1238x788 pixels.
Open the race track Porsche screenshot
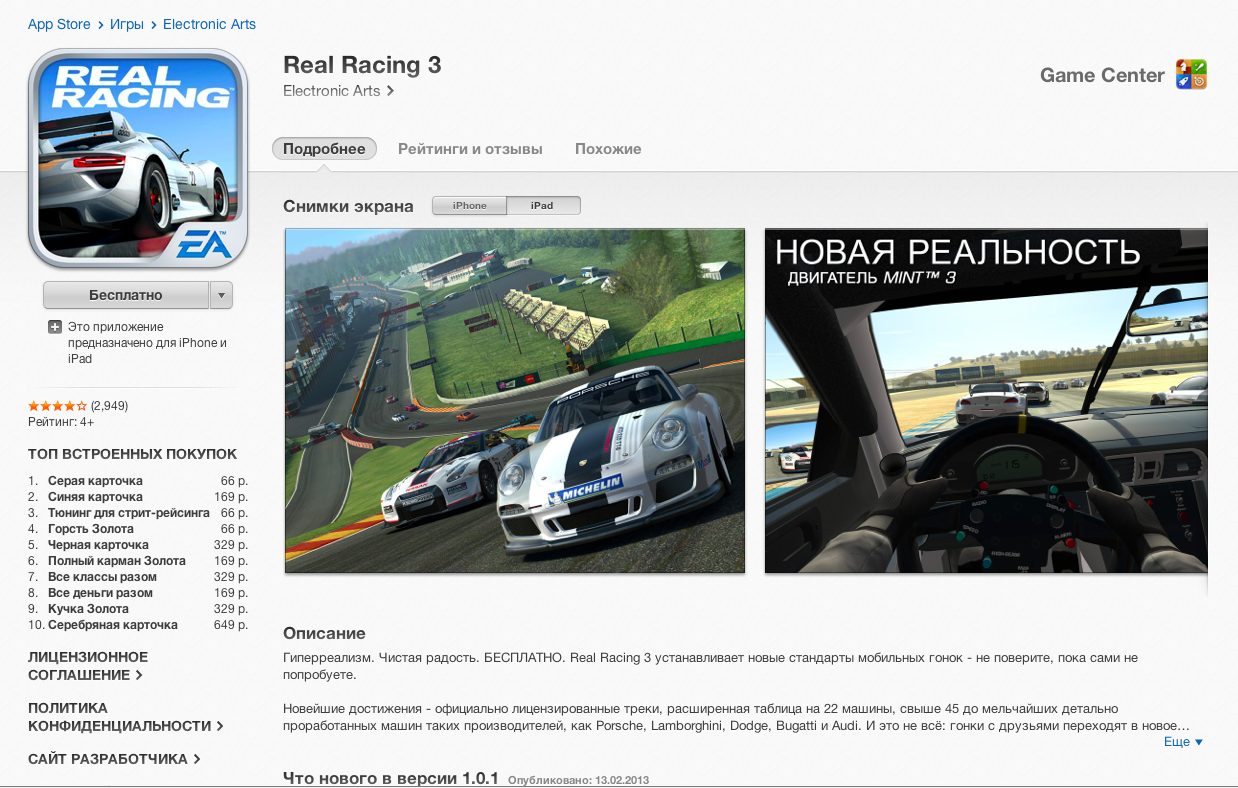pyautogui.click(x=515, y=401)
